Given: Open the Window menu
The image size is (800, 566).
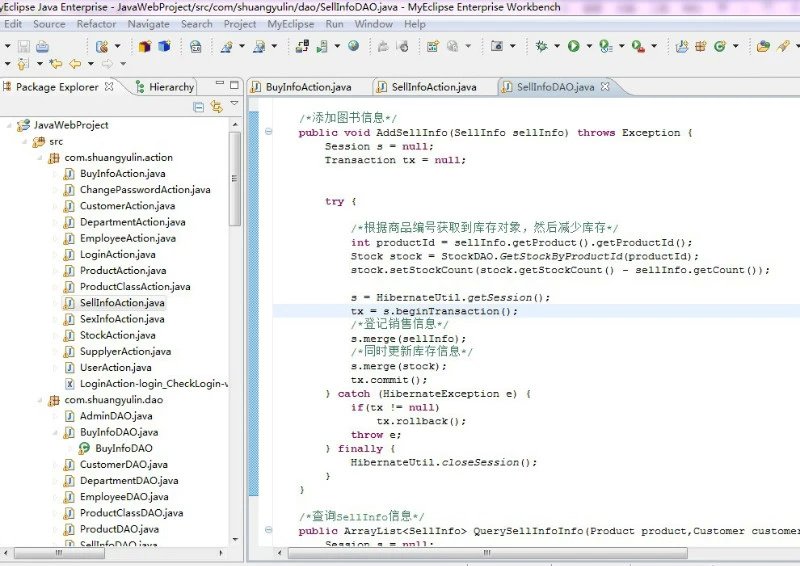Looking at the screenshot, I should click(373, 24).
